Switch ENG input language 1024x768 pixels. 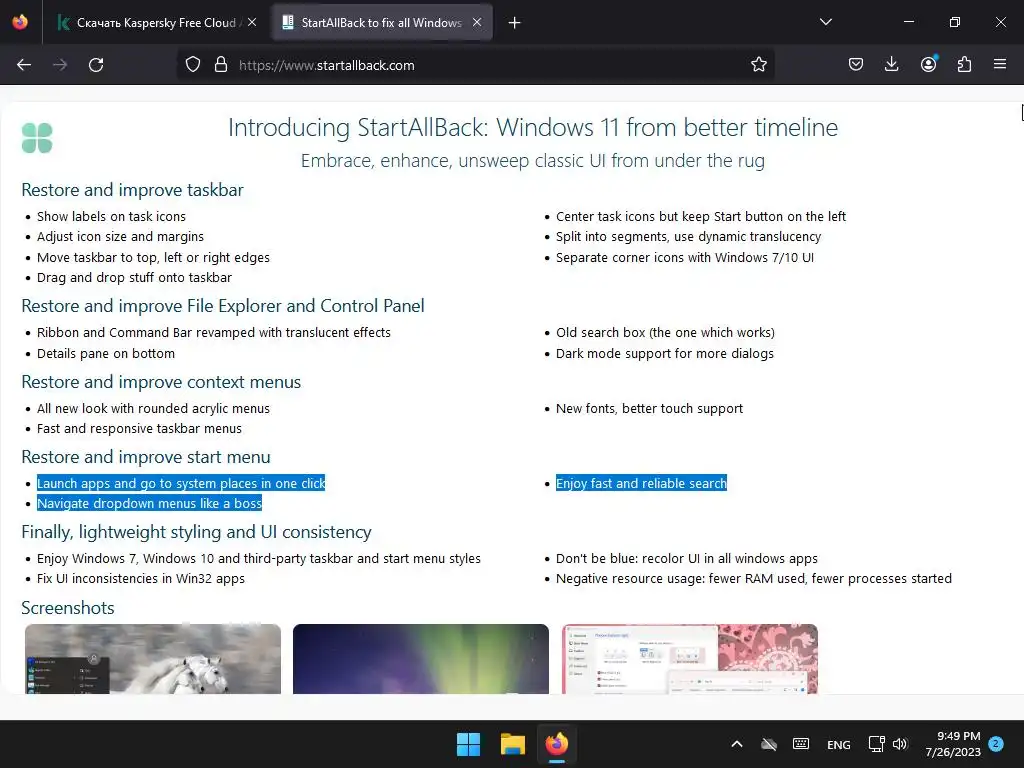tap(839, 744)
